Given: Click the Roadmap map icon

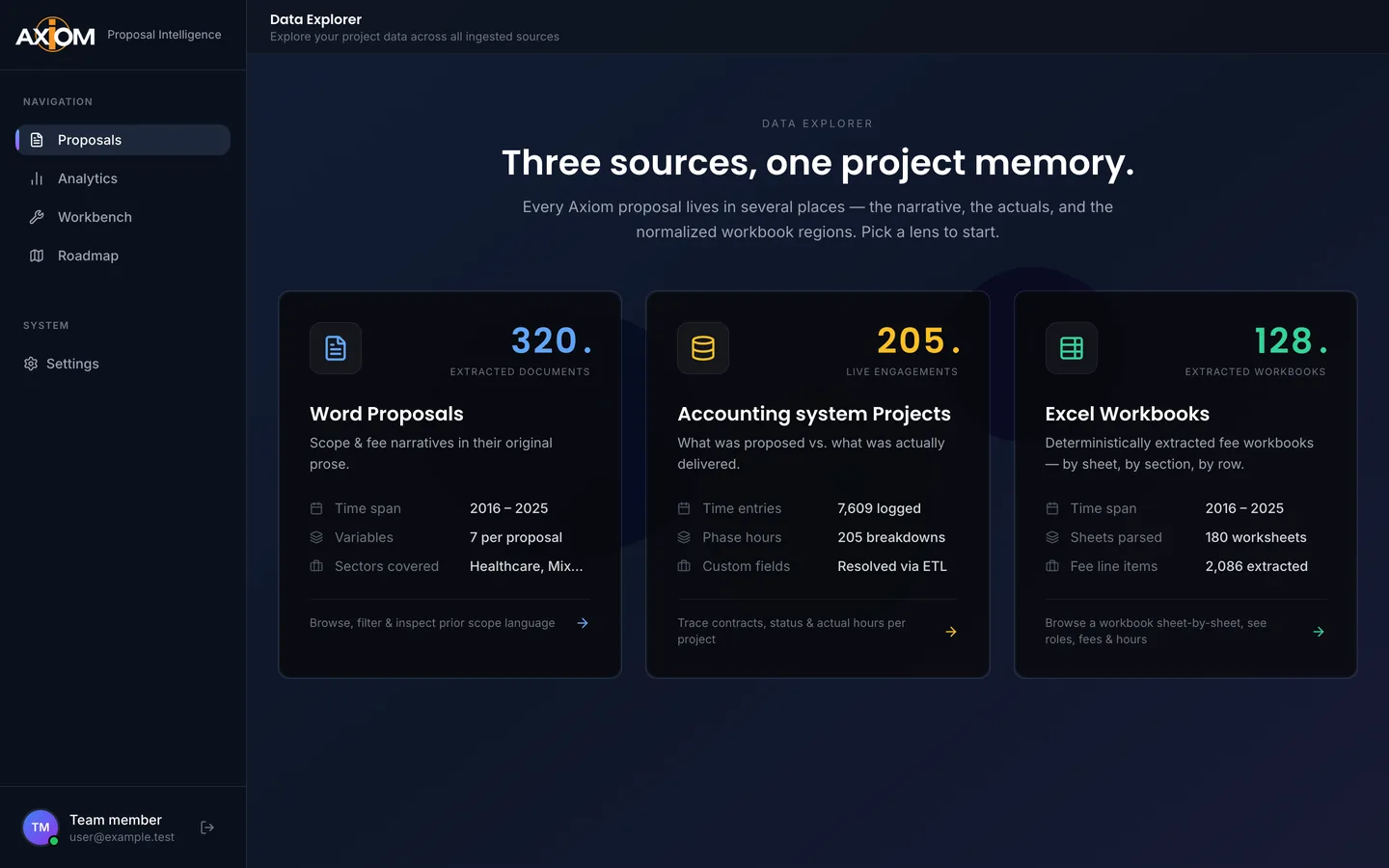Looking at the screenshot, I should tap(37, 256).
